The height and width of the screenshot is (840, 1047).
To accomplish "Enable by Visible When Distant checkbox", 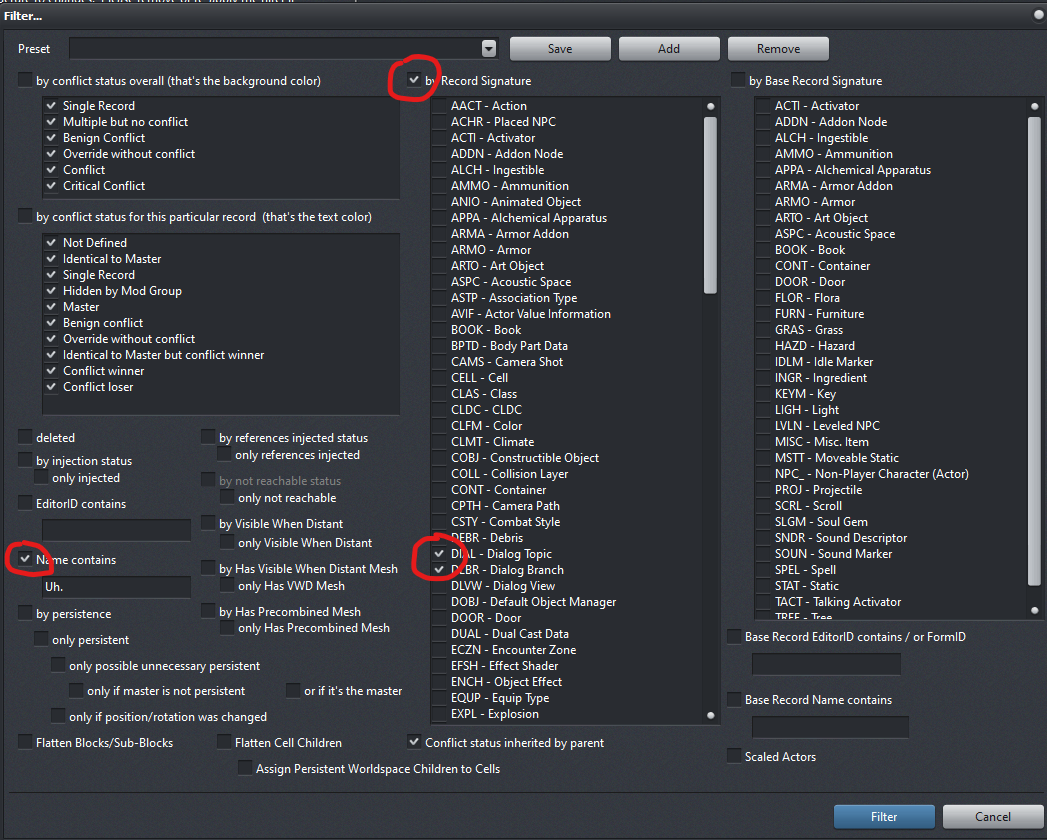I will 208,523.
